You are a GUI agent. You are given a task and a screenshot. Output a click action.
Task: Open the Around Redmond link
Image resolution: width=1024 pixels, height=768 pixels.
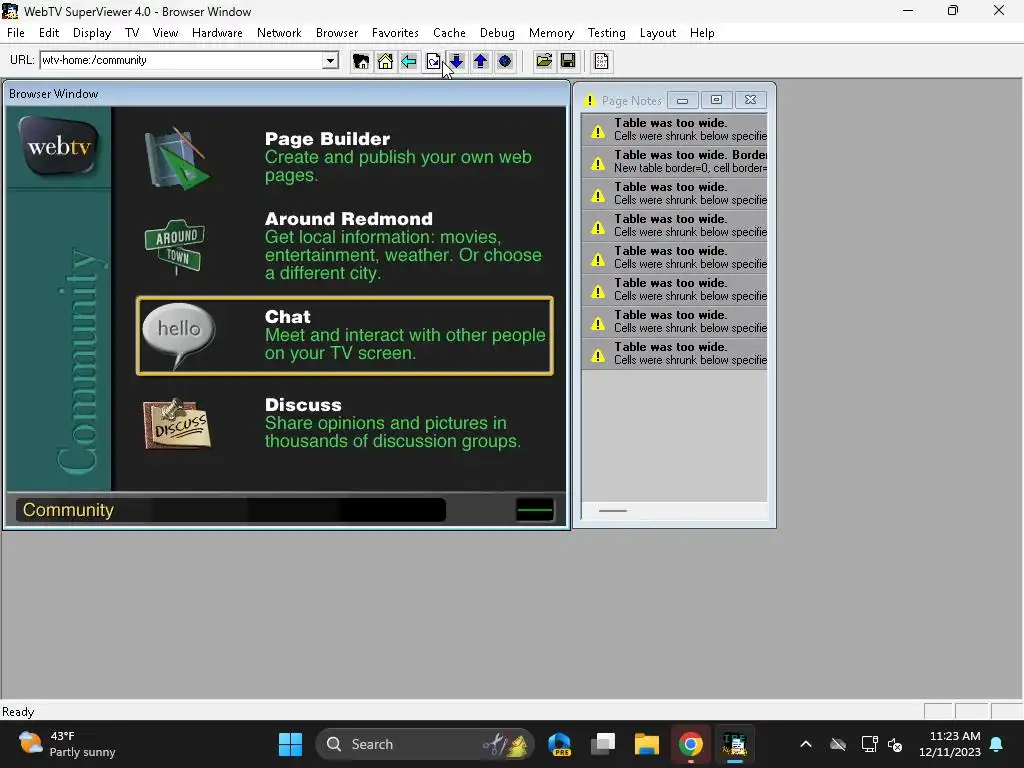[349, 218]
